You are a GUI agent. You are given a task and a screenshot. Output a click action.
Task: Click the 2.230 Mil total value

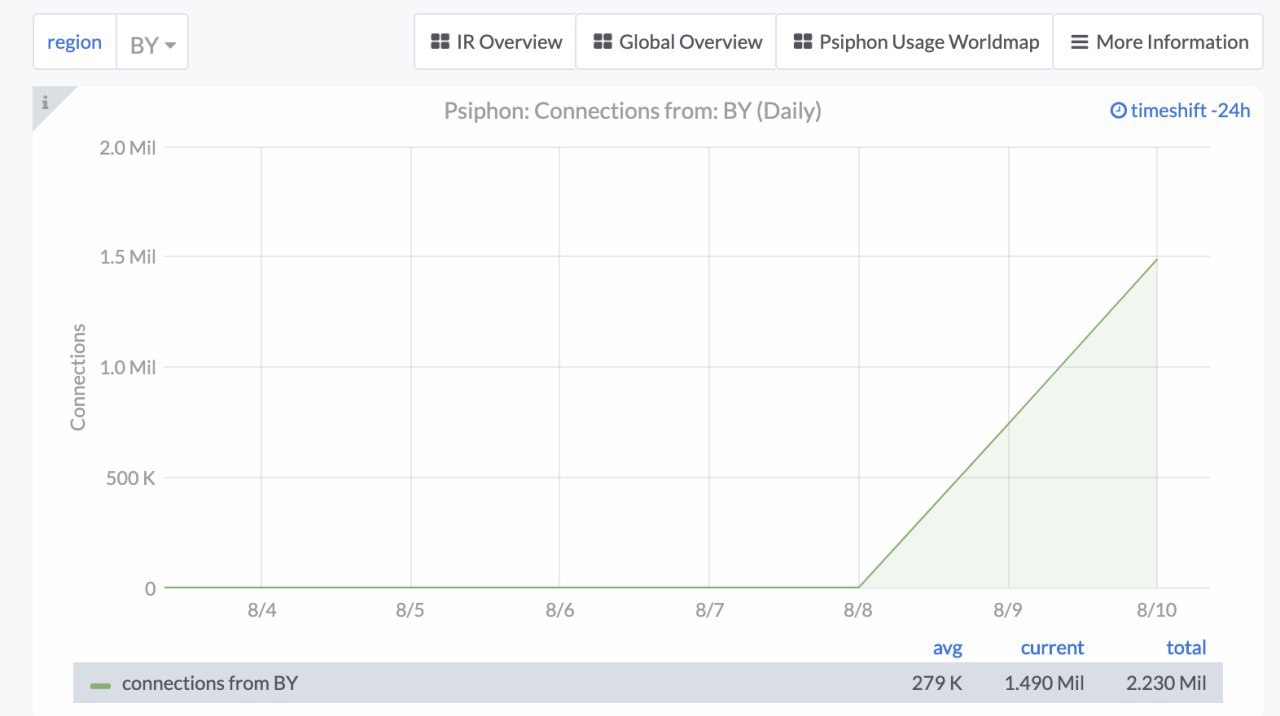tap(1166, 684)
